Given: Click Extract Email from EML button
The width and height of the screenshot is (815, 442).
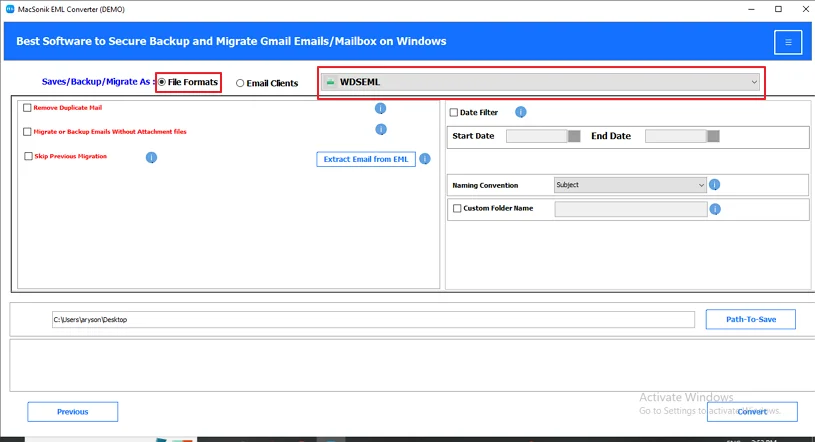Looking at the screenshot, I should (x=366, y=159).
